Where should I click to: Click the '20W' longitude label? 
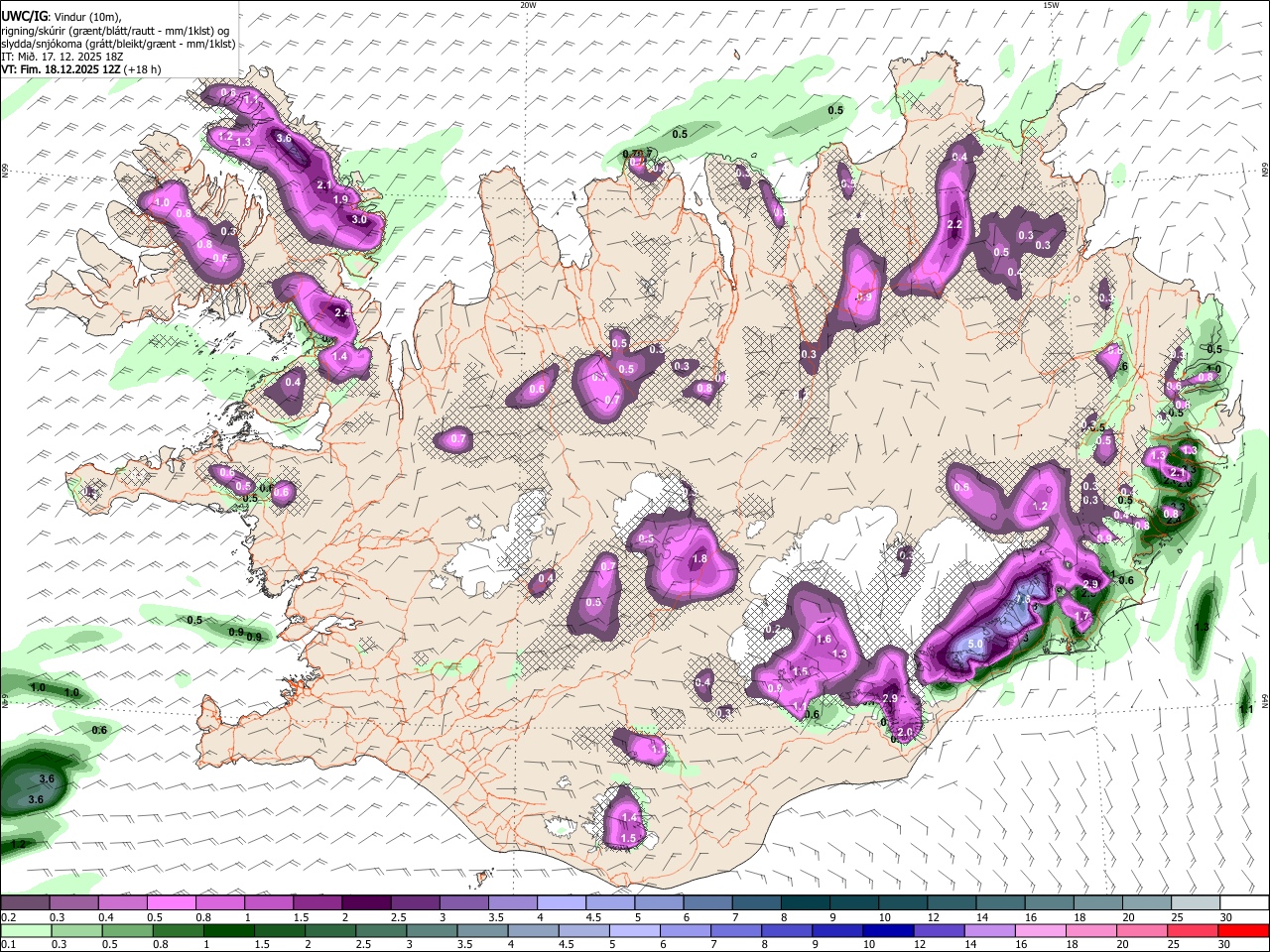click(x=528, y=5)
